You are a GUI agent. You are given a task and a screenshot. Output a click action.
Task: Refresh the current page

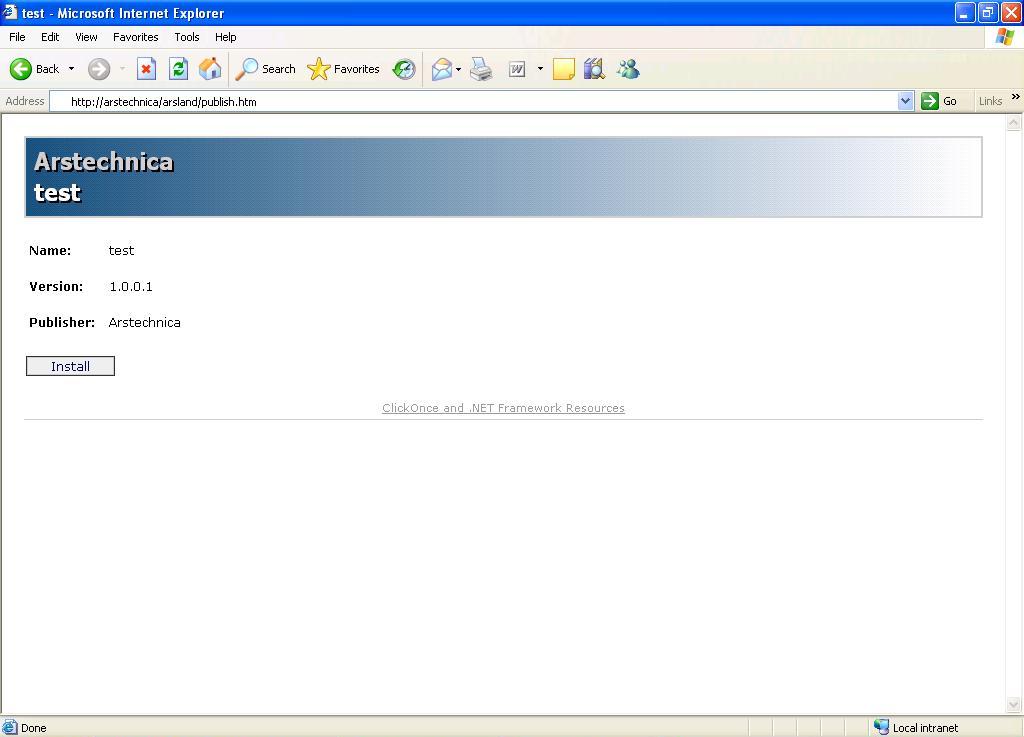coord(178,69)
